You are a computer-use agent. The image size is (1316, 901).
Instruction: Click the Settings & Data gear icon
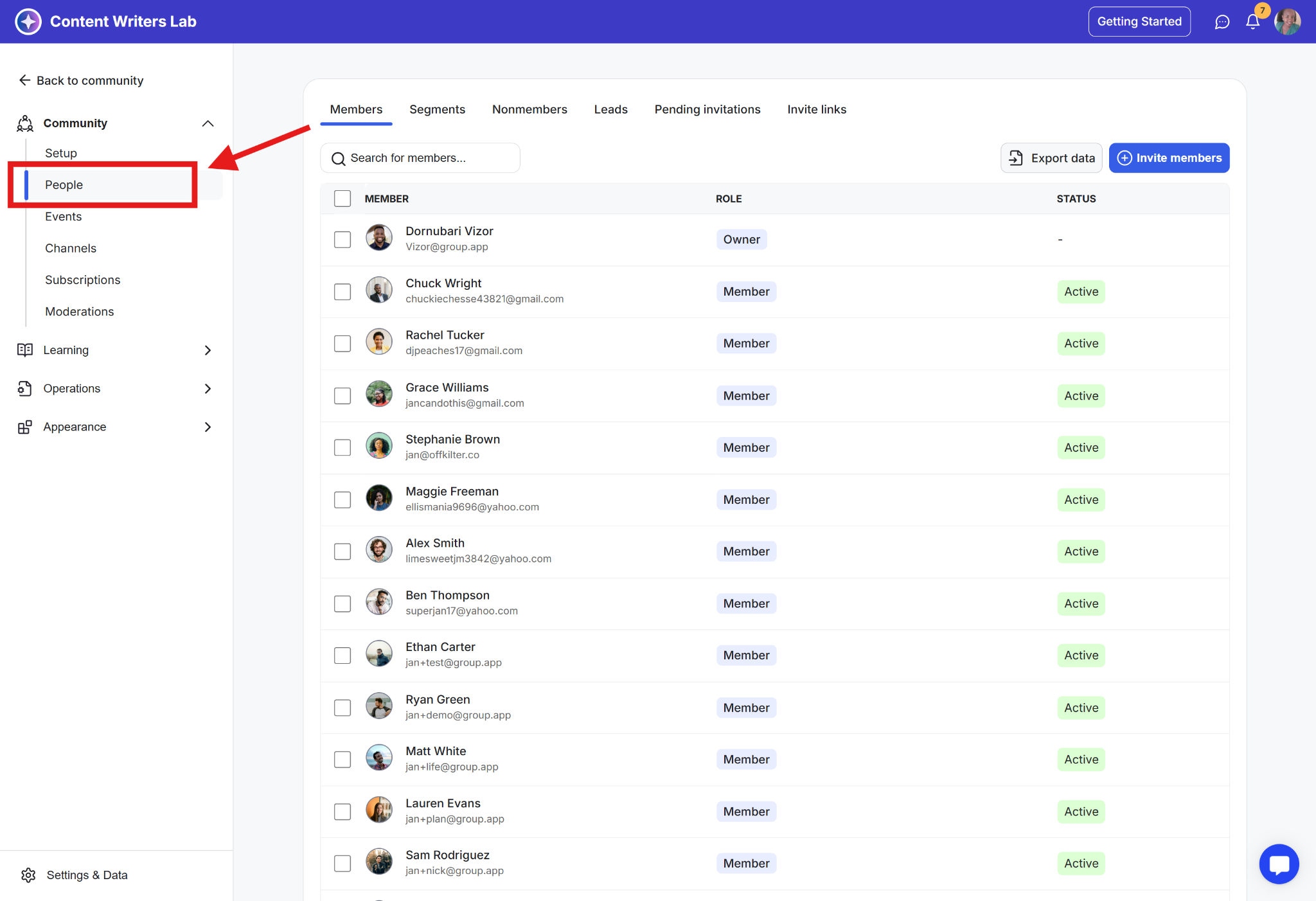tap(28, 875)
